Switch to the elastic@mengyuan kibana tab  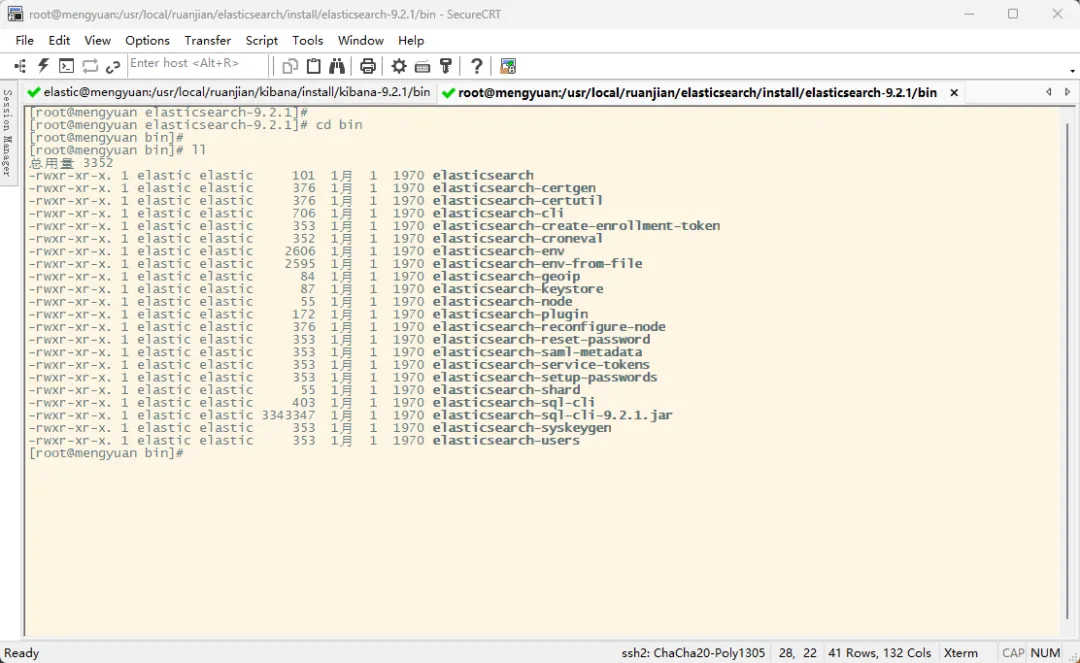[x=228, y=92]
